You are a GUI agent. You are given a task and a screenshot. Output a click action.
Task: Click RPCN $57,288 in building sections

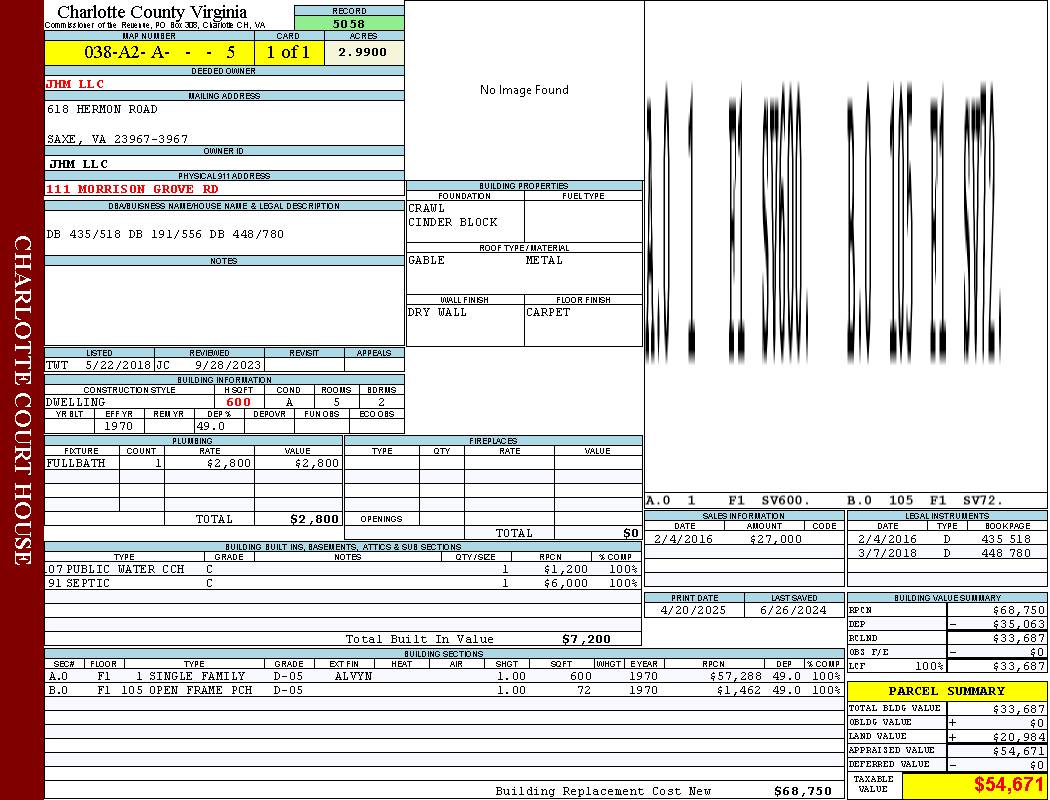[x=735, y=677]
